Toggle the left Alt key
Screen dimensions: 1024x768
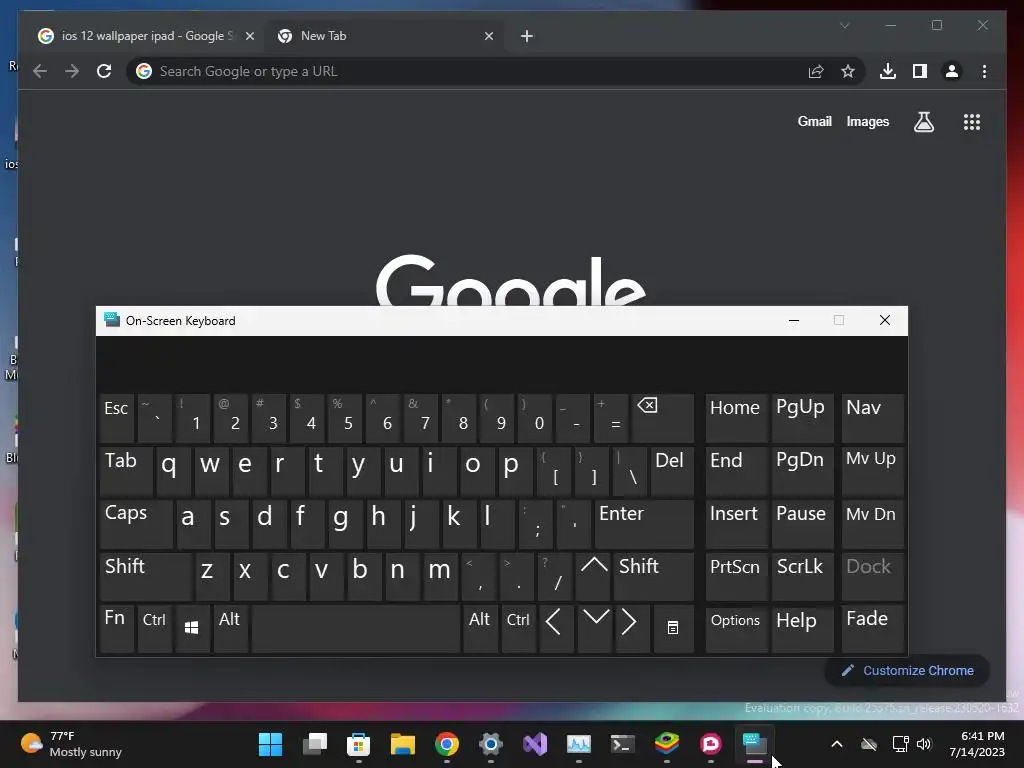pyautogui.click(x=231, y=628)
